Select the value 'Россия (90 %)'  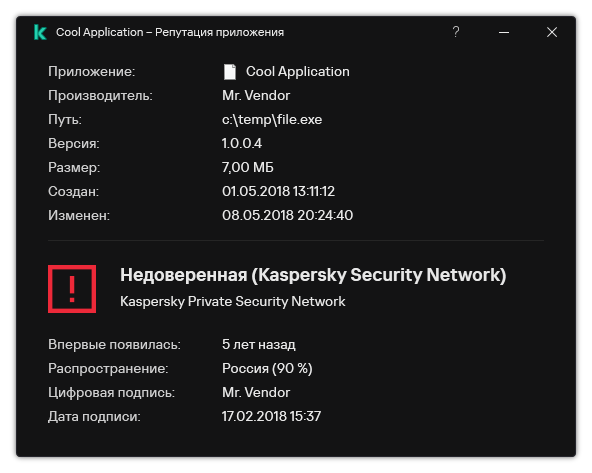click(x=267, y=368)
